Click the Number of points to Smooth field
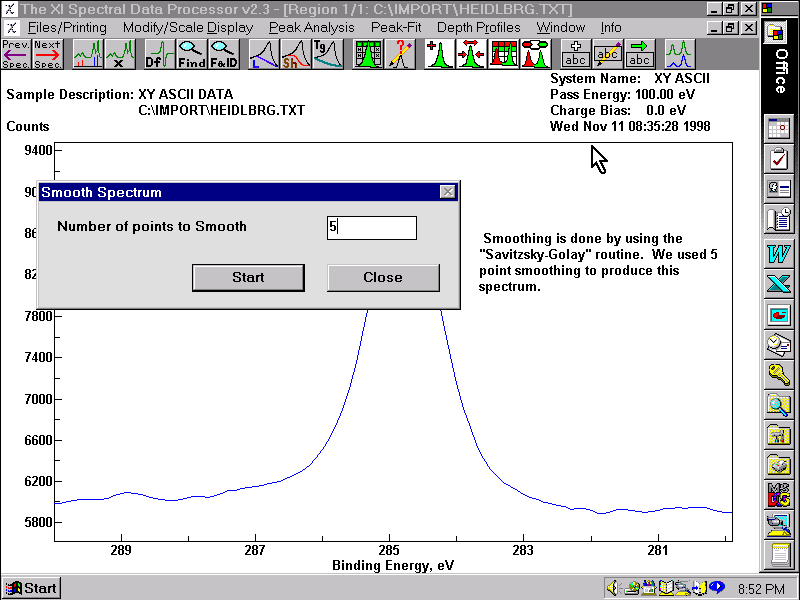This screenshot has width=800, height=600. coord(371,227)
